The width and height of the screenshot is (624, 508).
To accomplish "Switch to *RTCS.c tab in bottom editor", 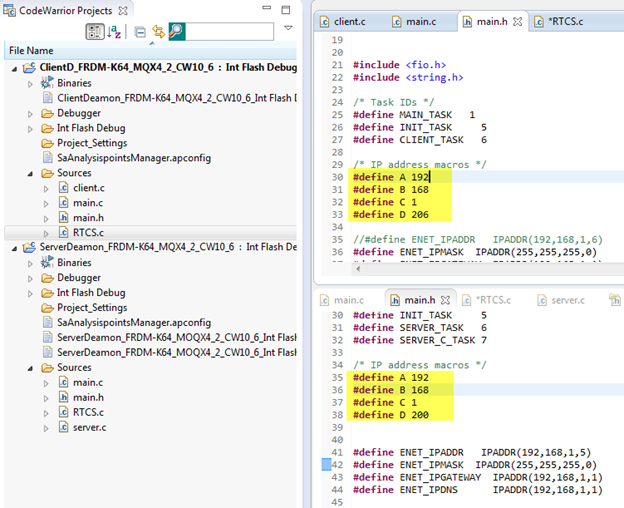I will pos(493,300).
